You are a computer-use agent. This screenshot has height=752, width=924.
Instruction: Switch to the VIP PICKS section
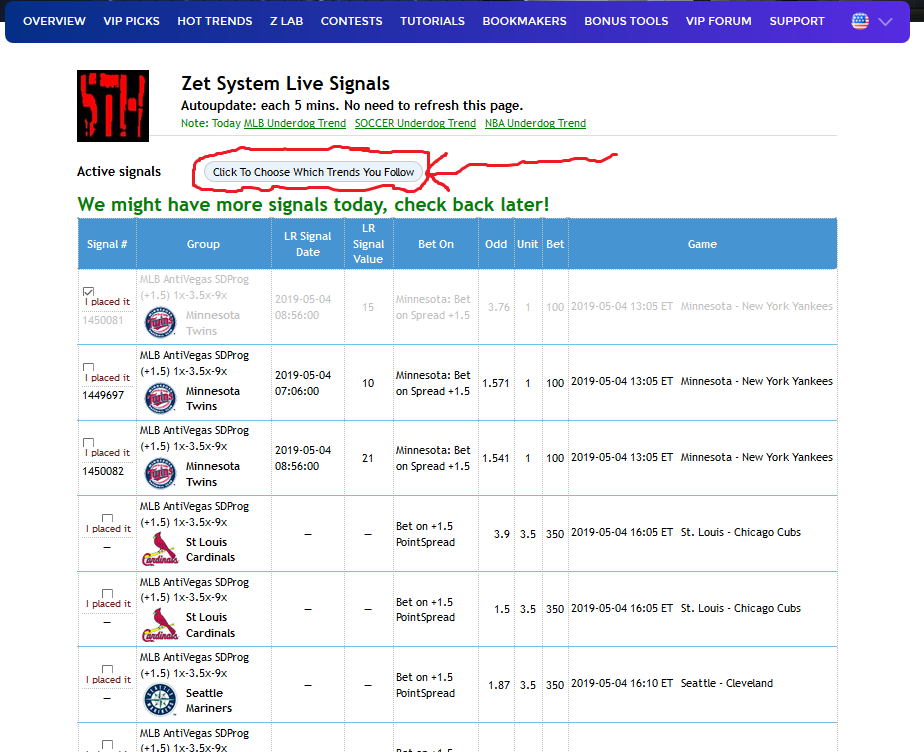point(131,20)
